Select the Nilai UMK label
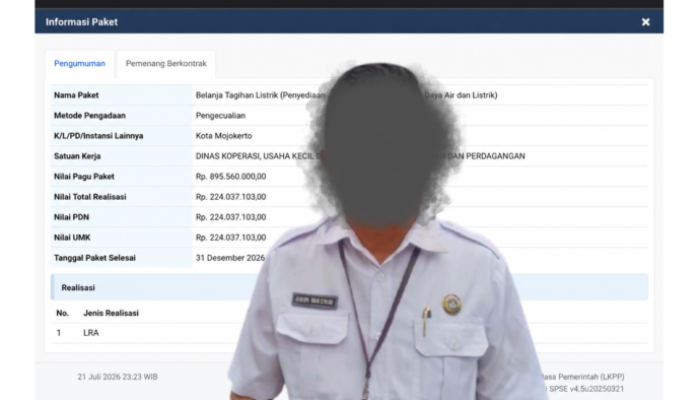The width and height of the screenshot is (700, 400). coord(72,238)
